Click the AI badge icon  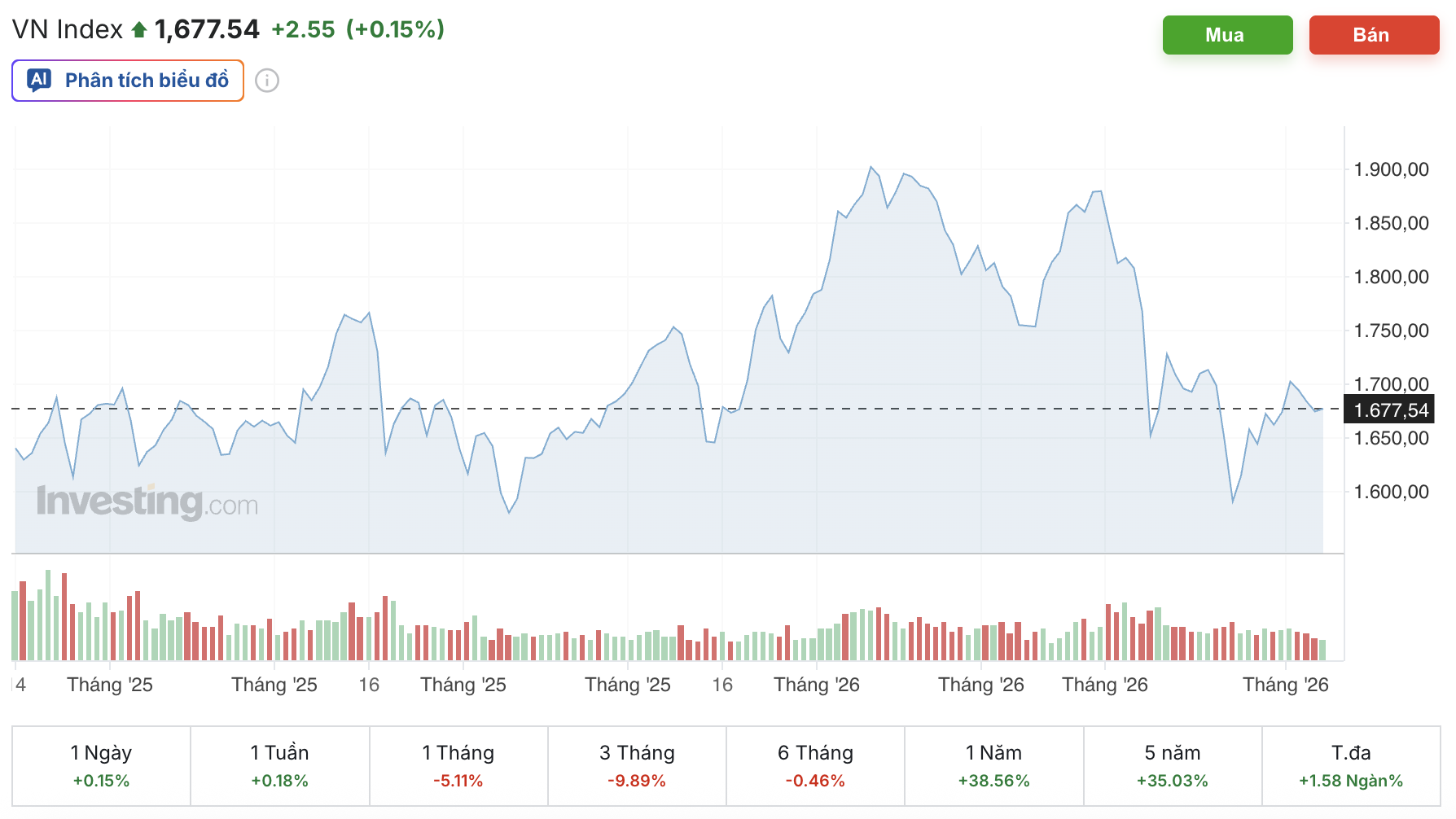[x=39, y=80]
